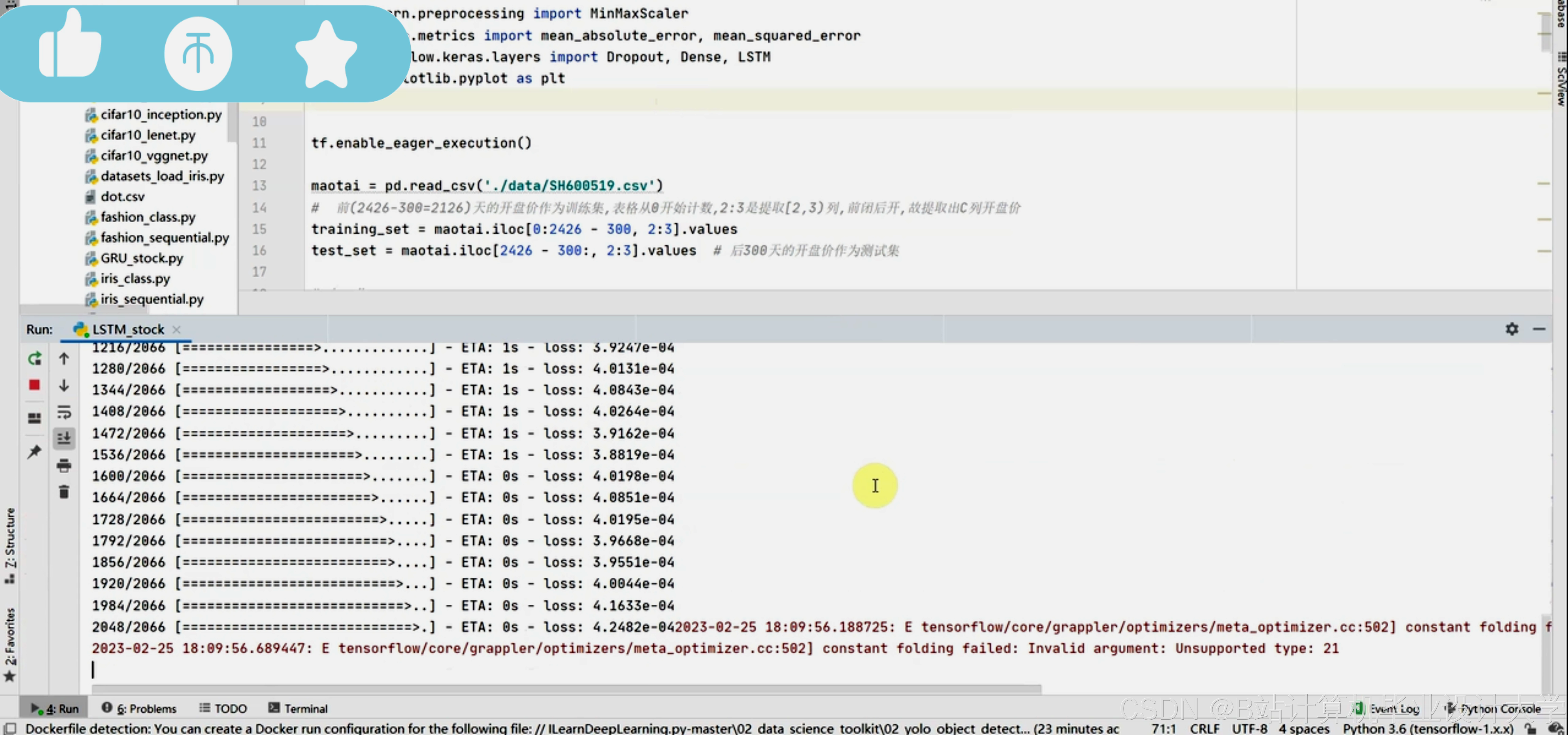Stop the running process with red square

click(x=35, y=385)
